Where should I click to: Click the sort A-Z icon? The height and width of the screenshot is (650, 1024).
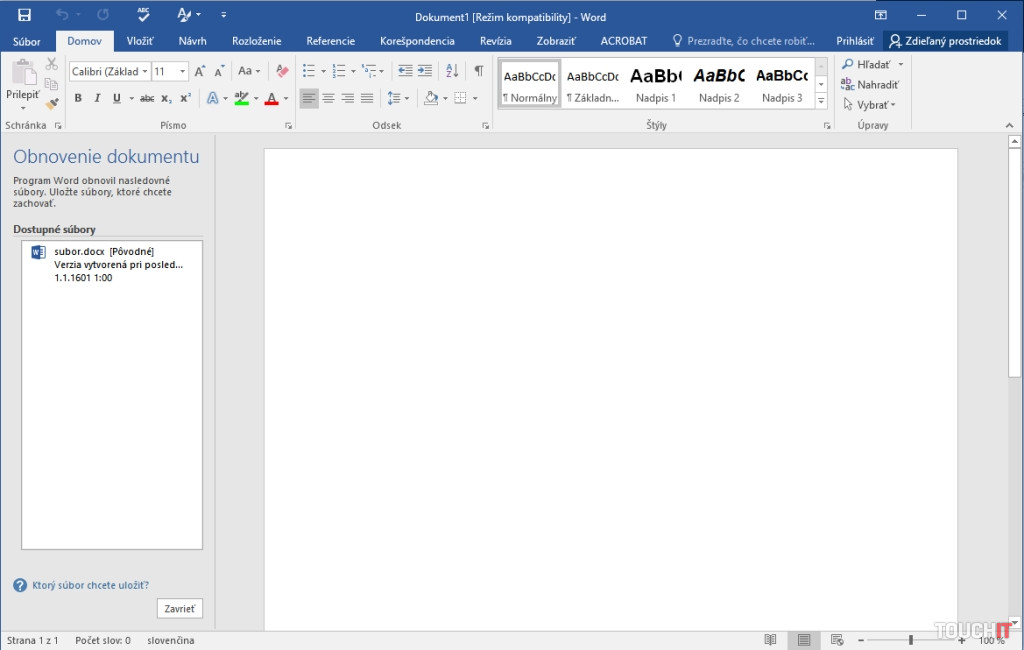tap(451, 71)
